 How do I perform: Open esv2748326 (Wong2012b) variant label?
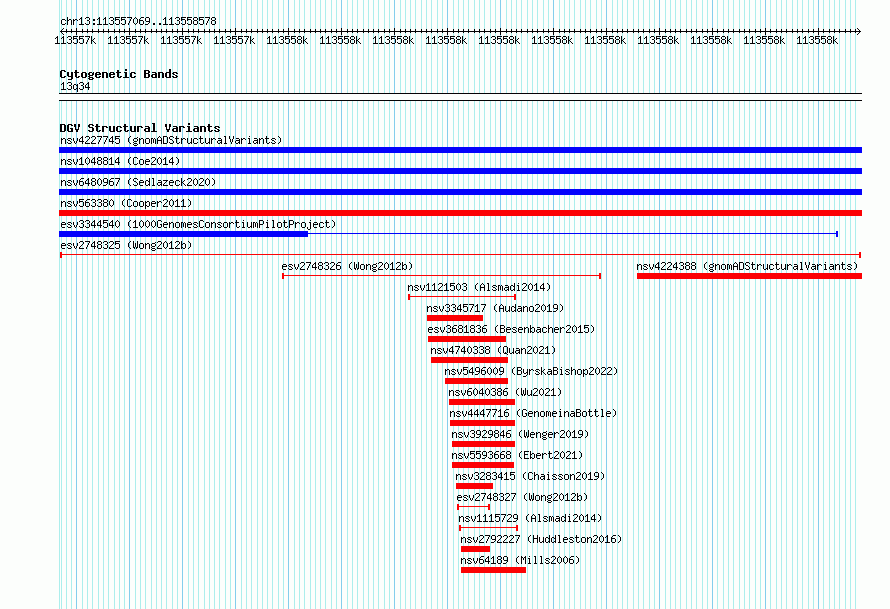(347, 266)
